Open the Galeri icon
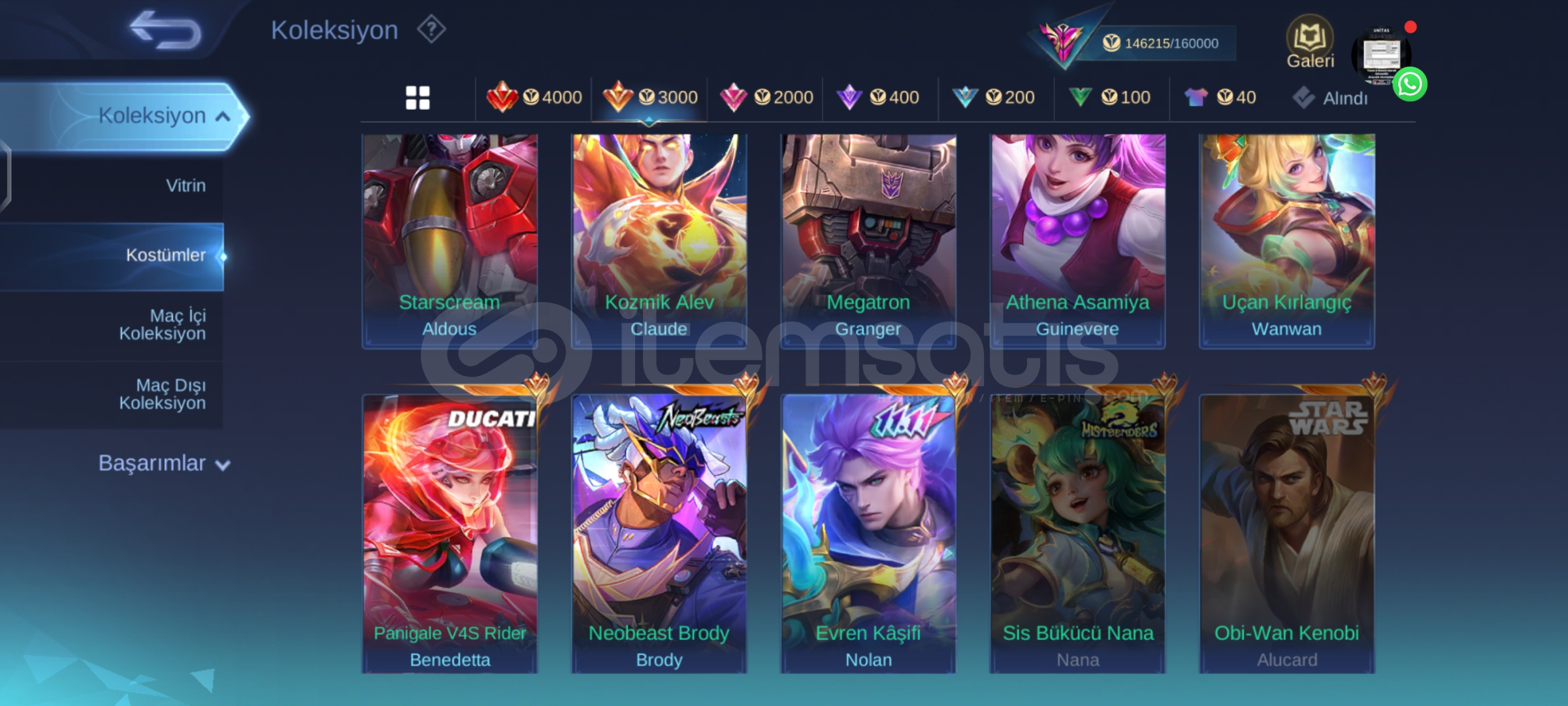 [1310, 42]
